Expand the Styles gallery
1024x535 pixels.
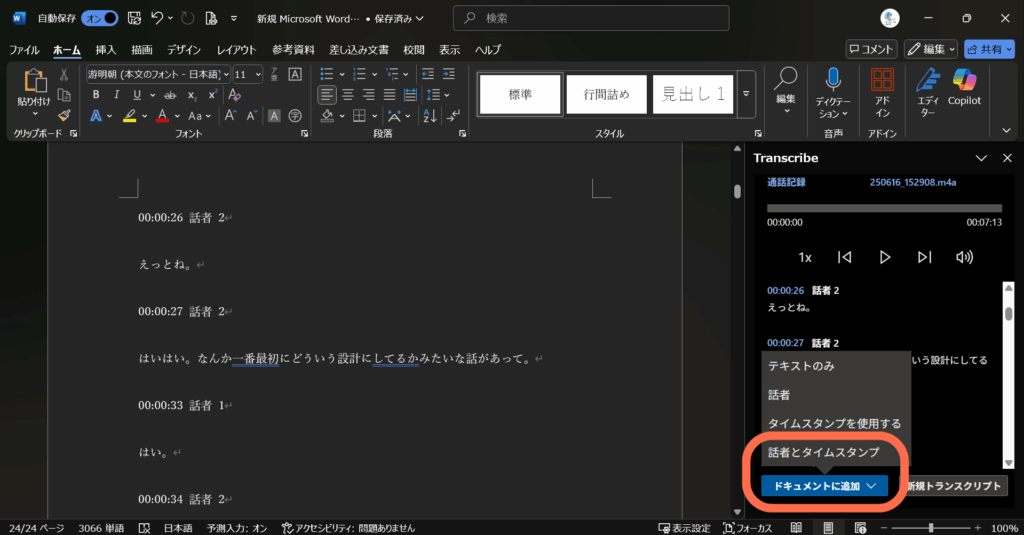746,95
